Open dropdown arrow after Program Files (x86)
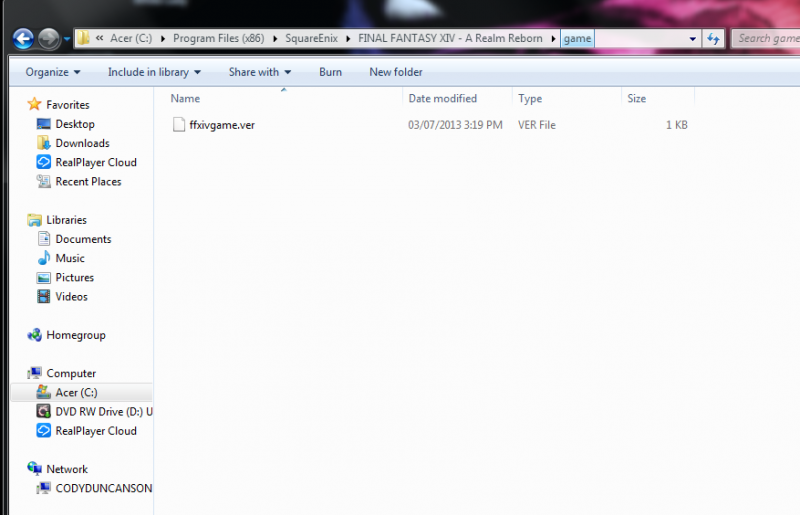This screenshot has height=515, width=800. [x=275, y=38]
